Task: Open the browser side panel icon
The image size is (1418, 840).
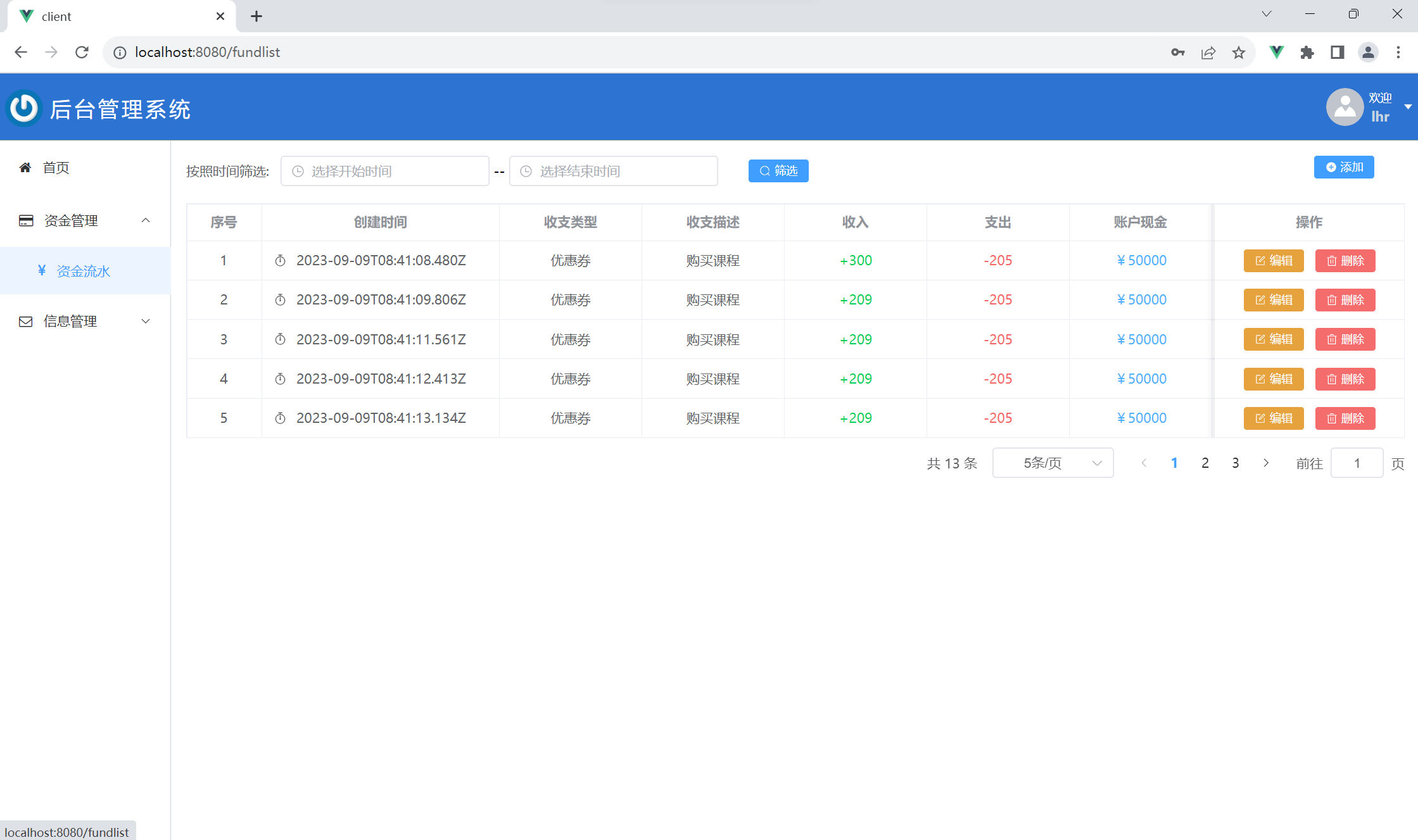Action: click(x=1338, y=53)
